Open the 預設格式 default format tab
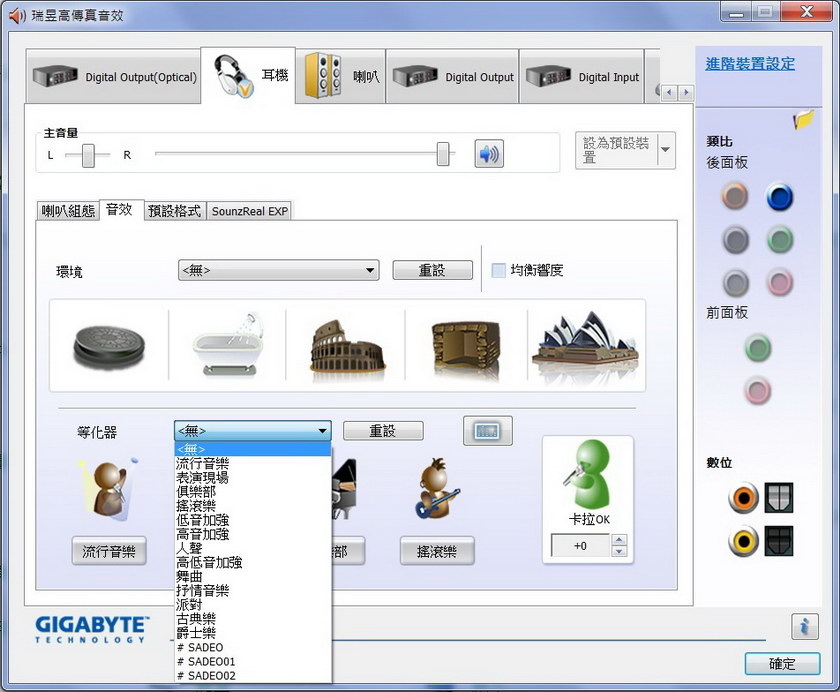840x692 pixels. [175, 211]
